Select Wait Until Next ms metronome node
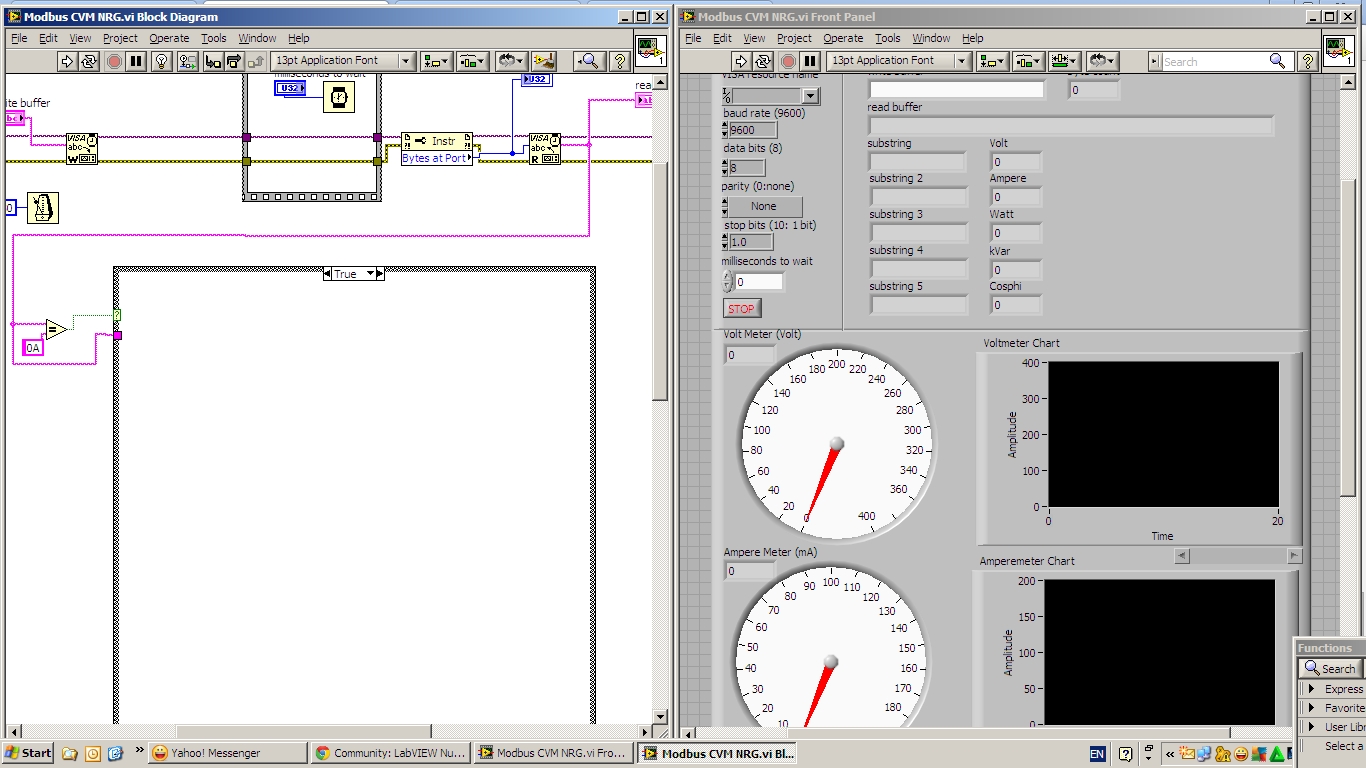This screenshot has height=768, width=1366. [x=43, y=208]
